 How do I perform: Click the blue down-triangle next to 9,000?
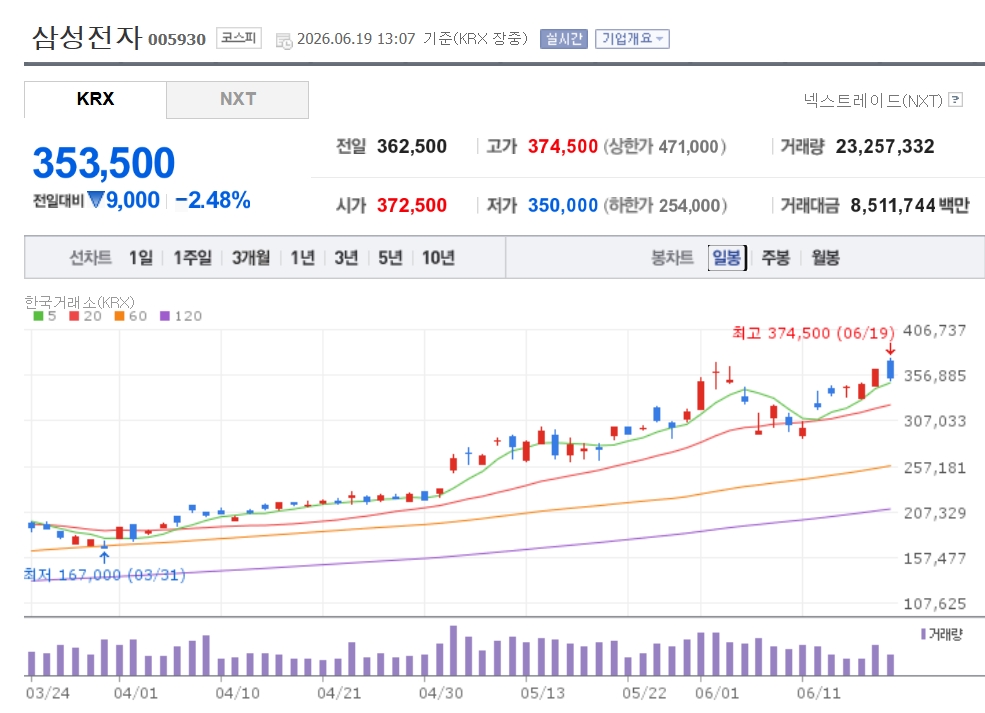pyautogui.click(x=95, y=200)
